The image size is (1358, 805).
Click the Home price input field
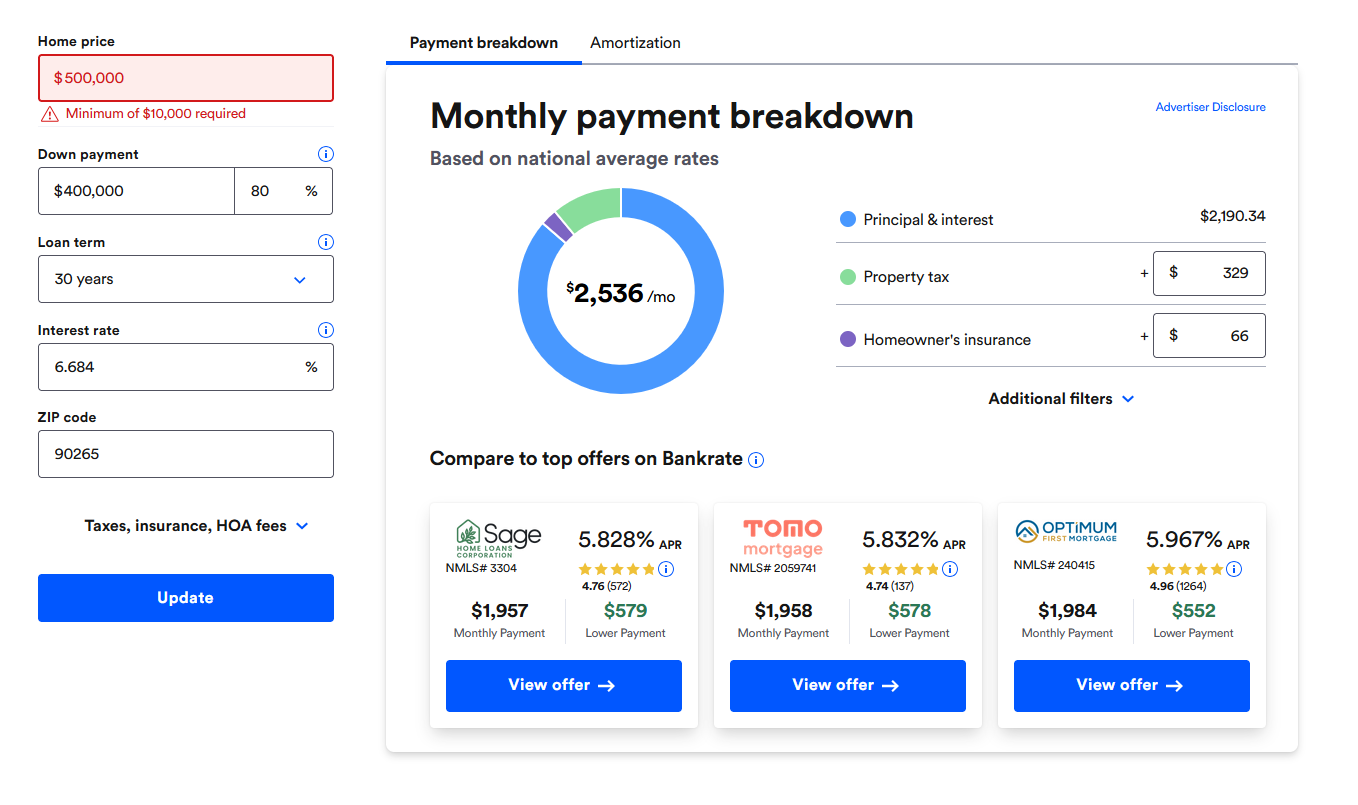(x=186, y=78)
